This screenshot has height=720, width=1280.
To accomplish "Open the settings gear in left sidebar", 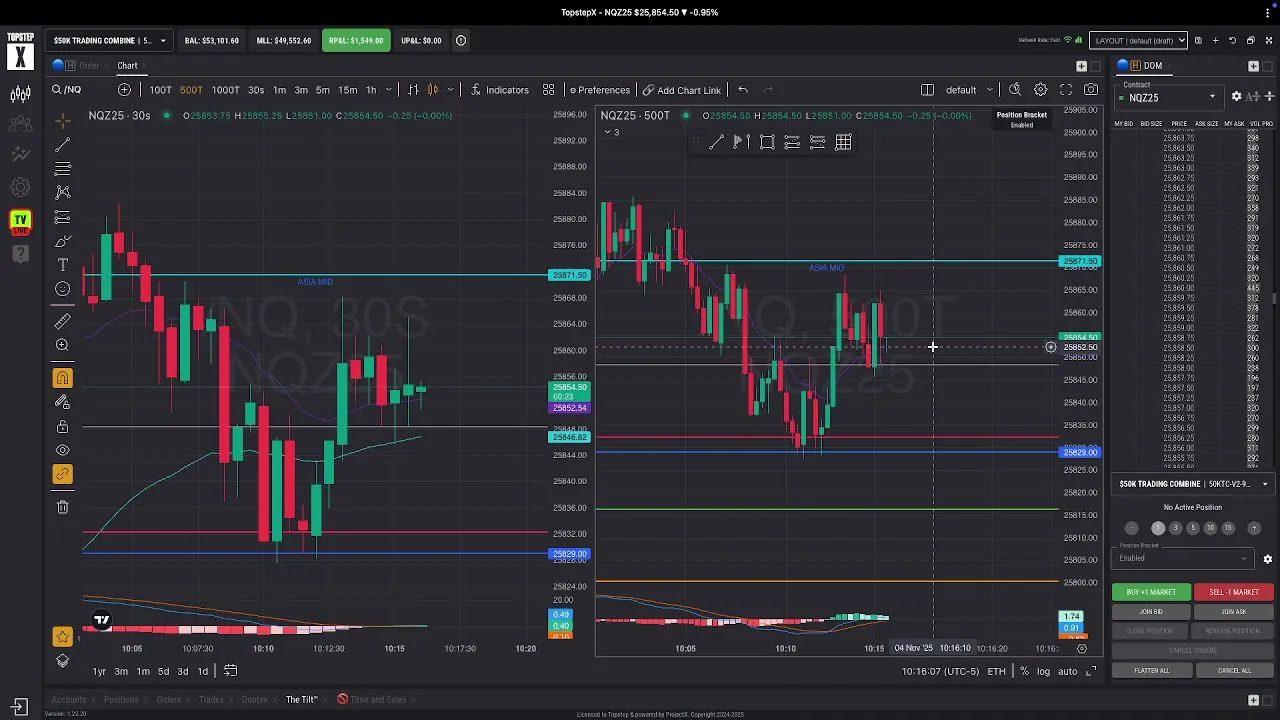I will 20,187.
